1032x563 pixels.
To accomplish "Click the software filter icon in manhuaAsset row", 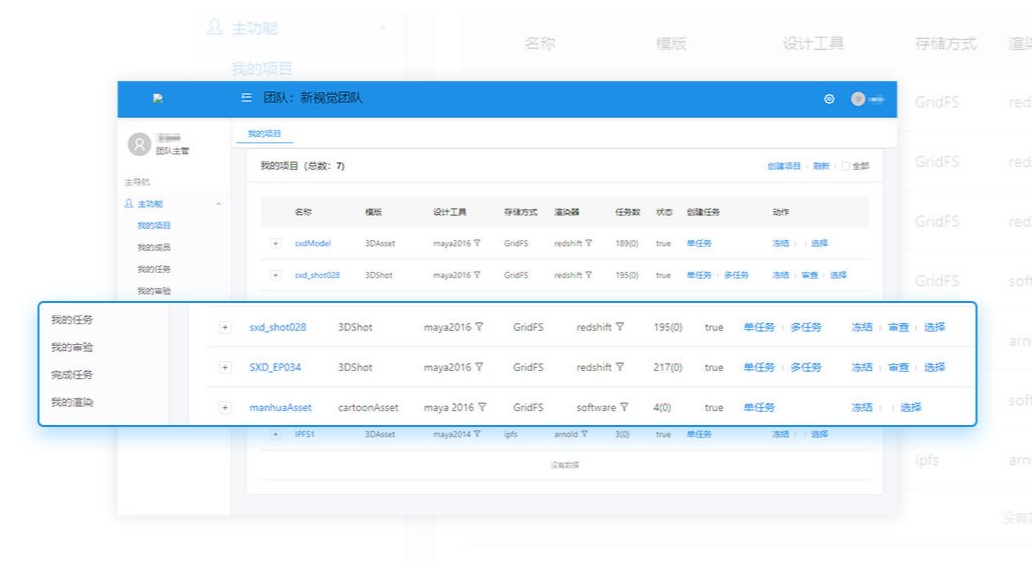I will [x=624, y=407].
